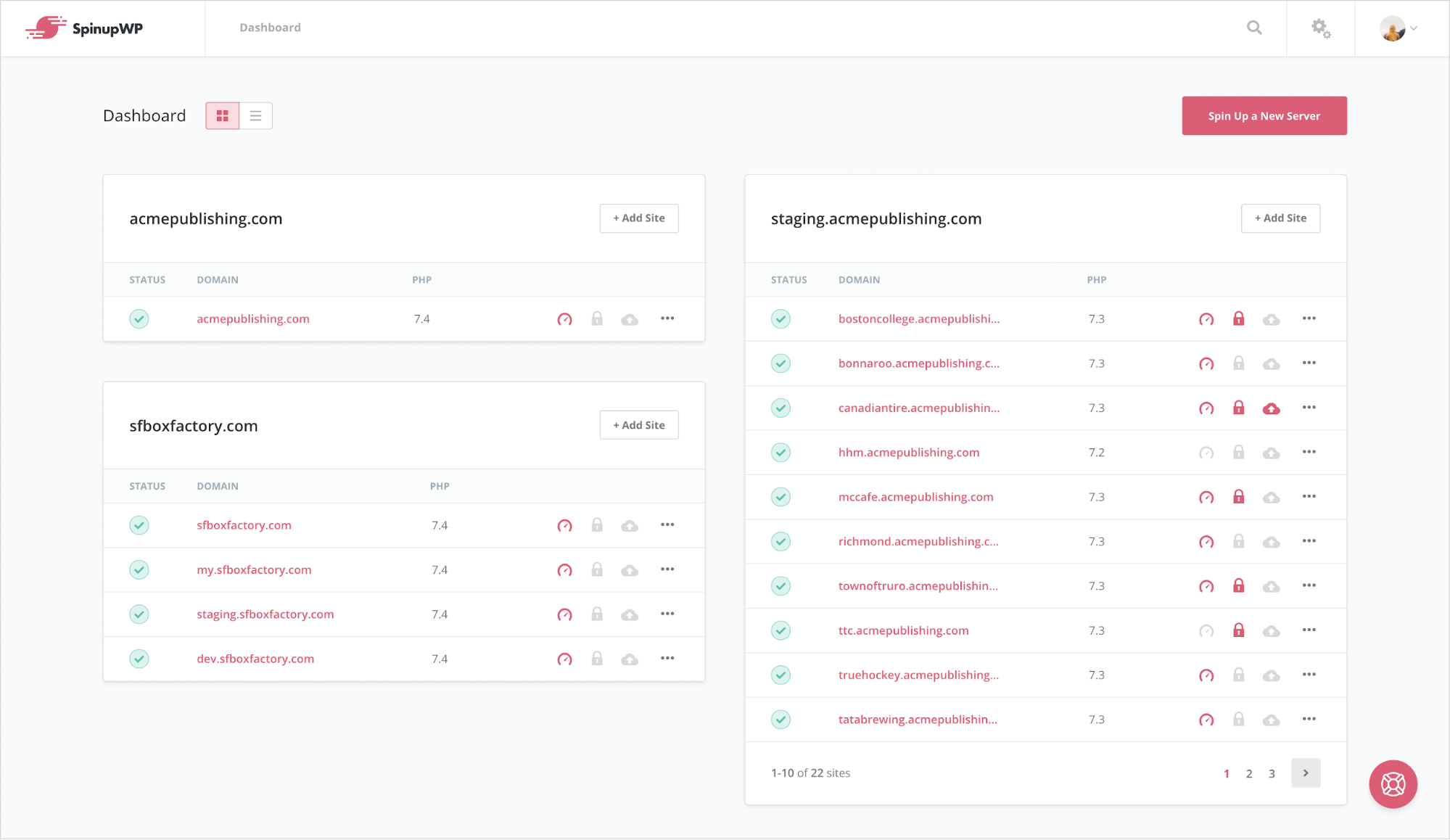Click the Nginx status icon for sfboxfactory.com
Image resolution: width=1450 pixels, height=840 pixels.
pos(565,525)
